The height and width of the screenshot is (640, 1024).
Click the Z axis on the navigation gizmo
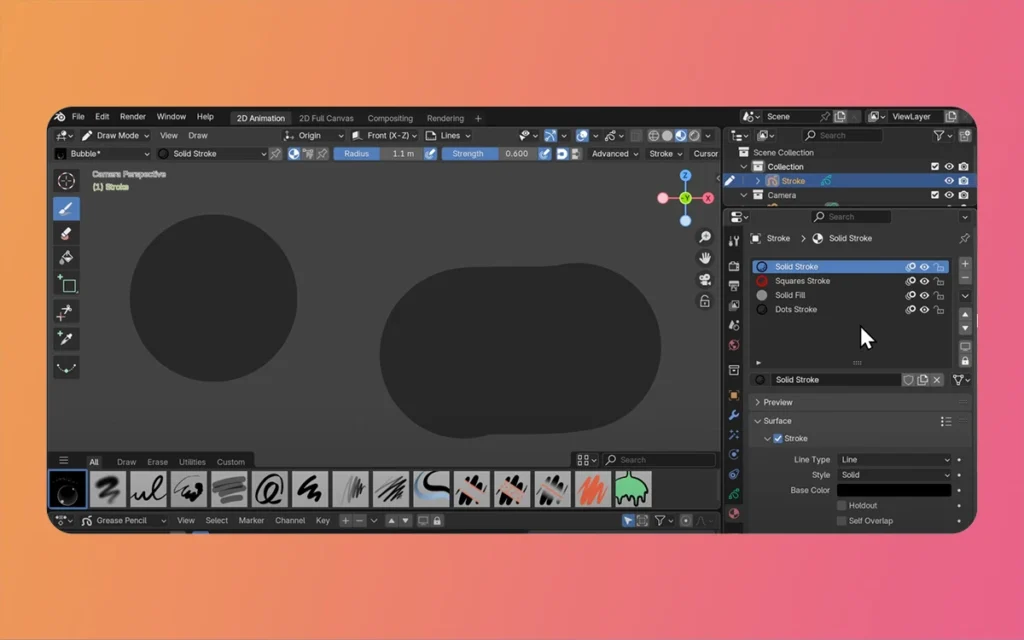click(x=685, y=176)
